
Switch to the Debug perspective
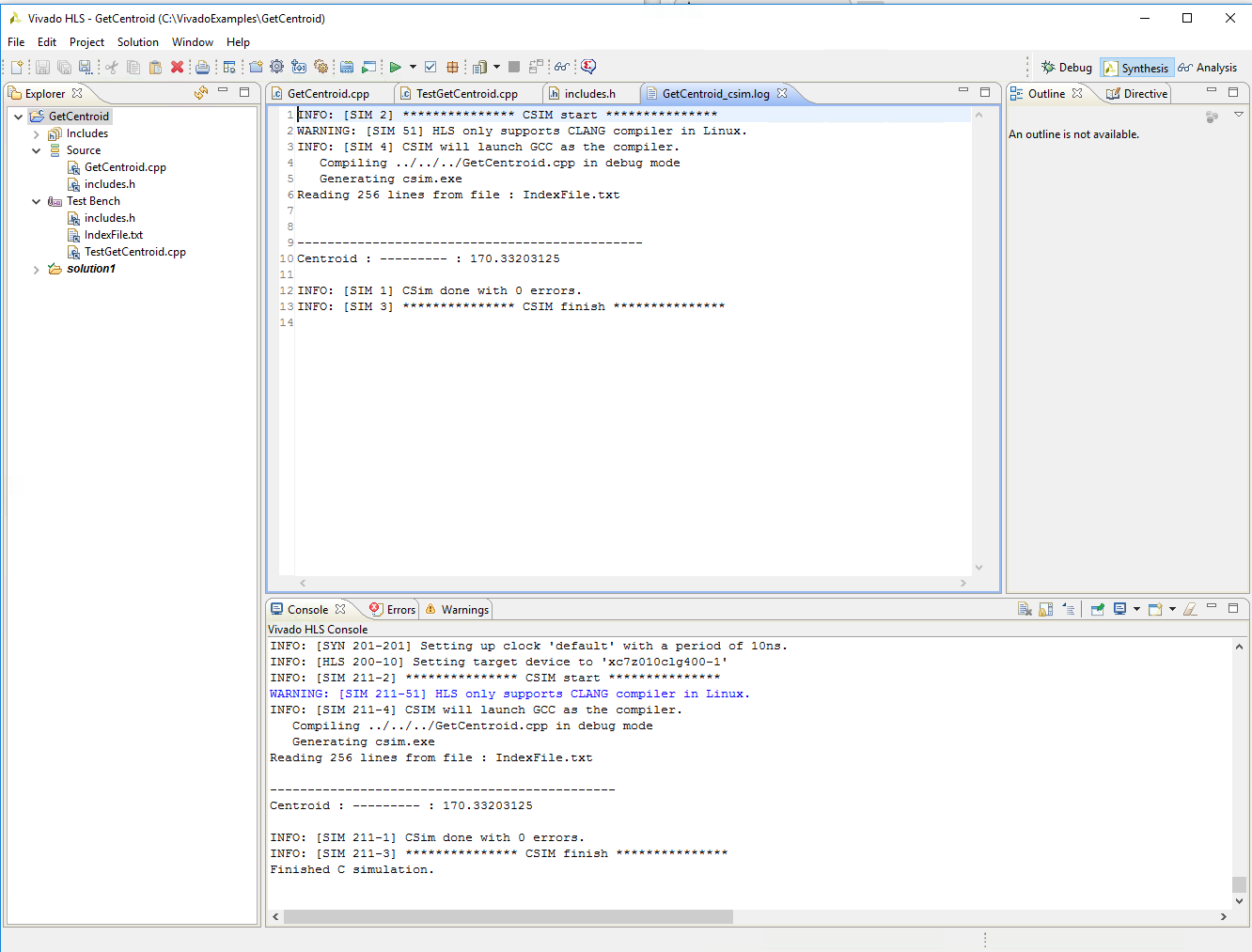pyautogui.click(x=1066, y=68)
